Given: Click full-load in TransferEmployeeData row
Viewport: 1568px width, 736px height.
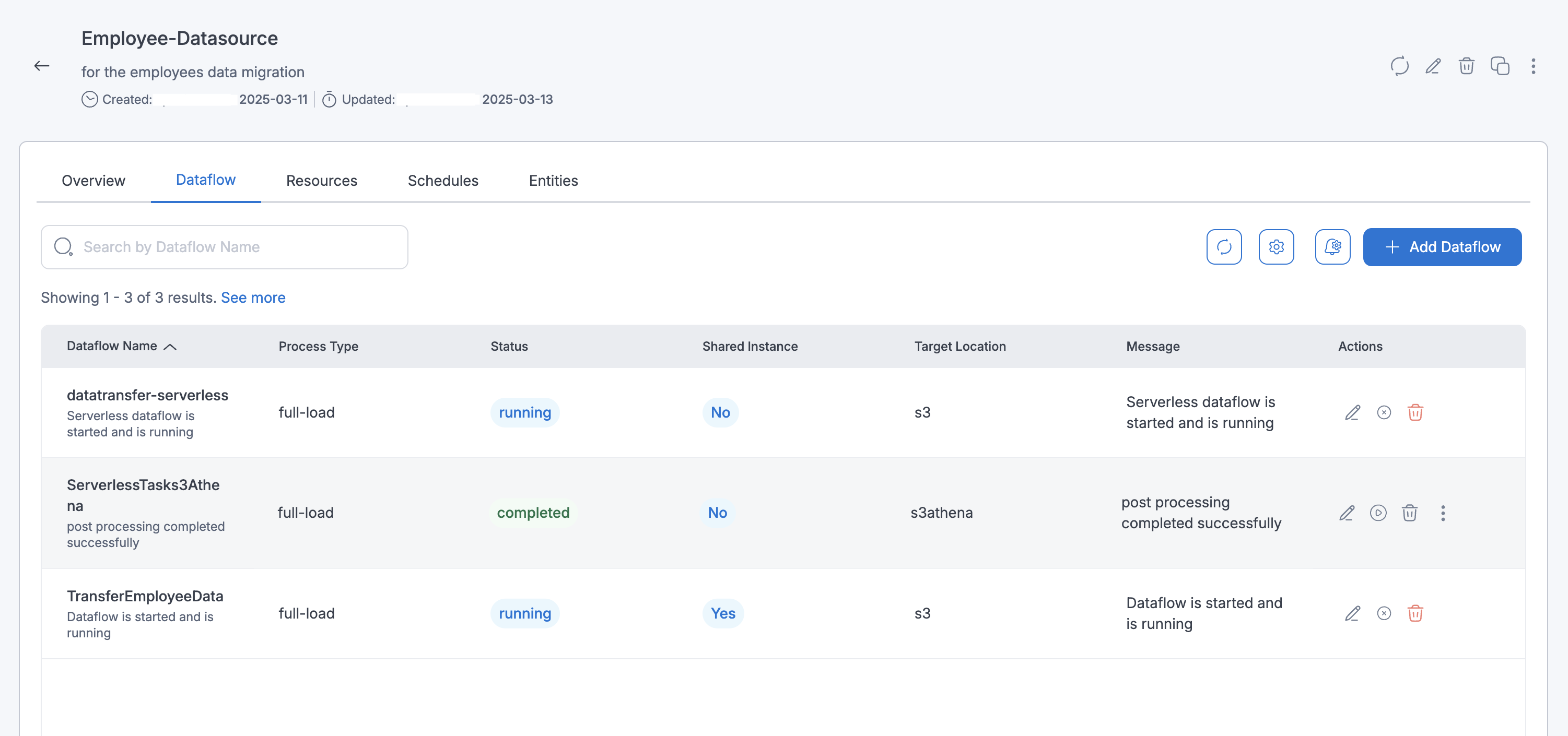Looking at the screenshot, I should pyautogui.click(x=306, y=613).
